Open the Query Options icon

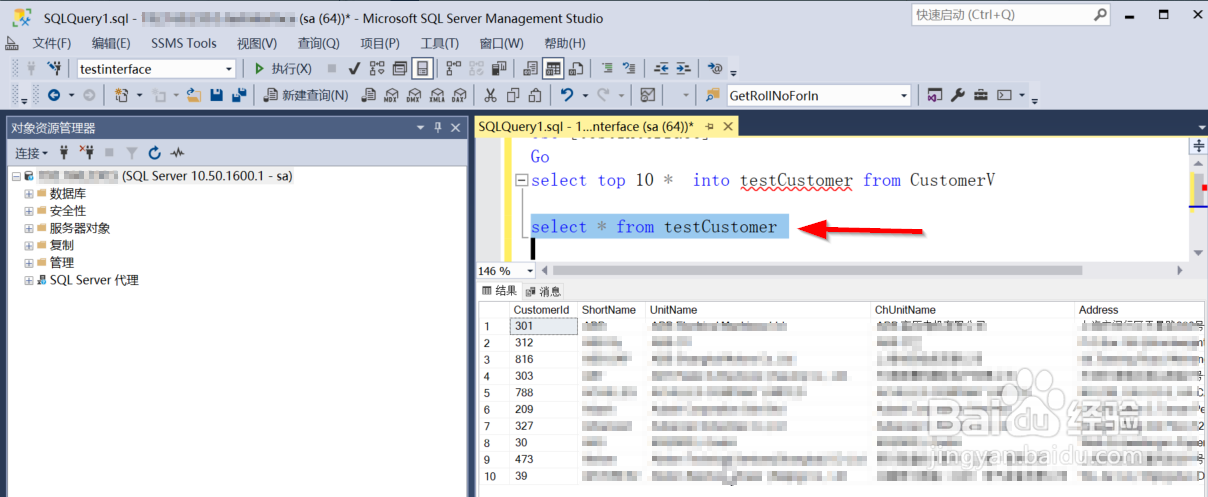(400, 69)
